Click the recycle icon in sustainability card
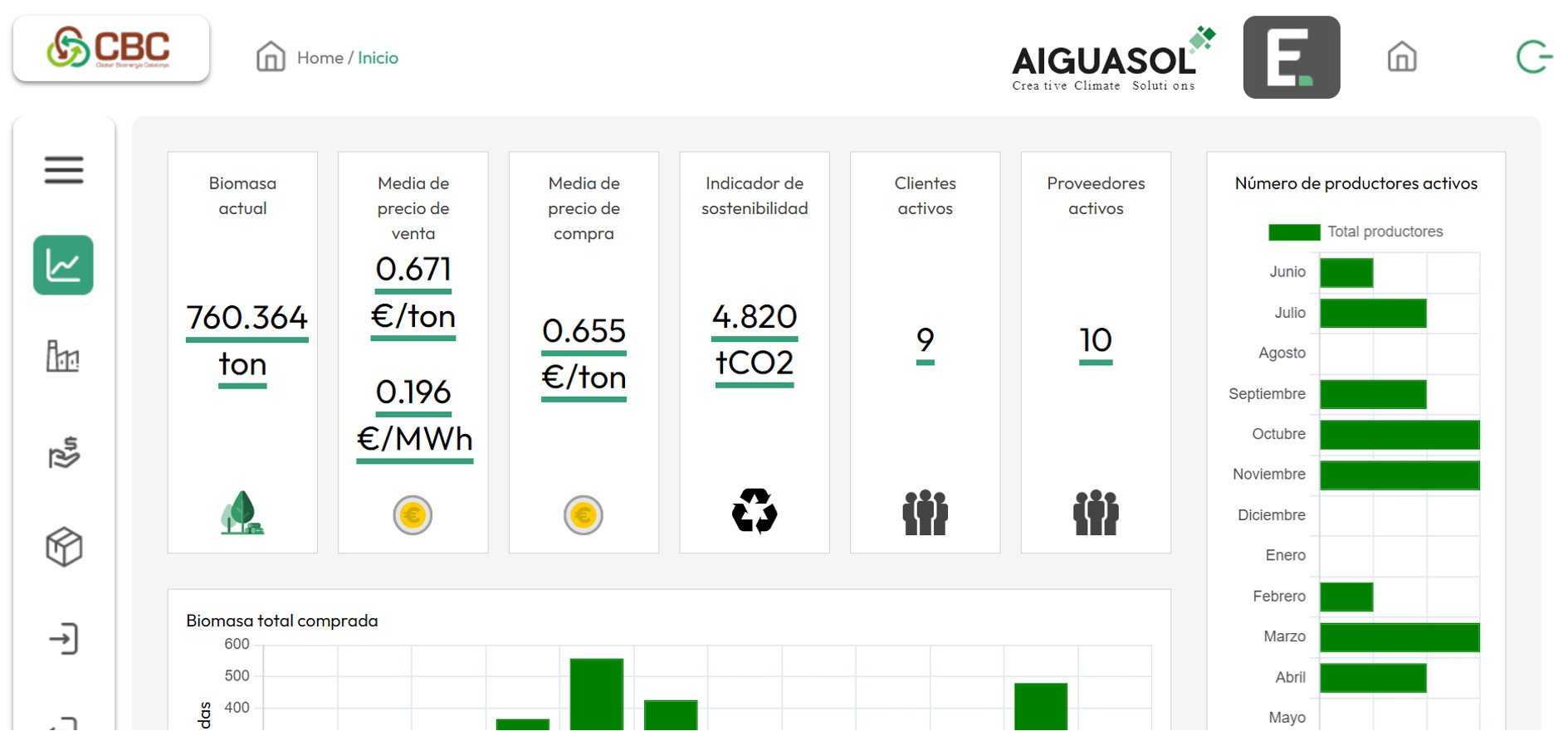The image size is (1568, 731). point(754,511)
